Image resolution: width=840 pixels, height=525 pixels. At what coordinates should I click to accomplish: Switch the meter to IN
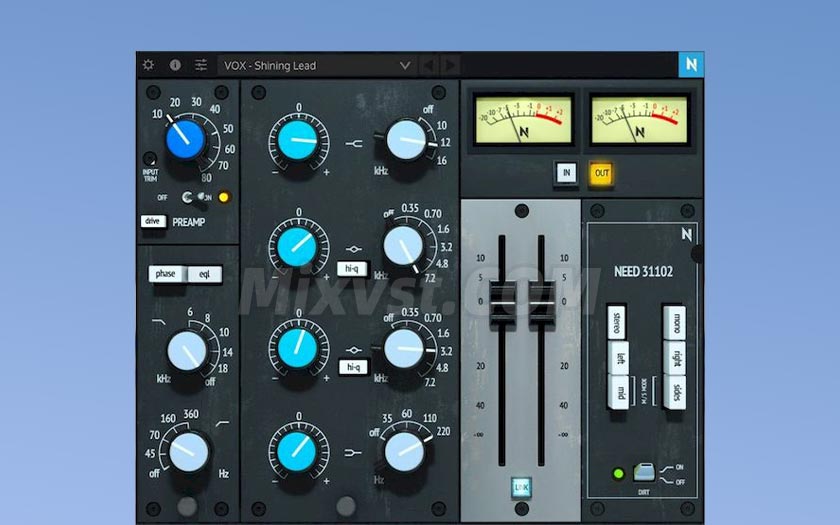click(x=567, y=173)
